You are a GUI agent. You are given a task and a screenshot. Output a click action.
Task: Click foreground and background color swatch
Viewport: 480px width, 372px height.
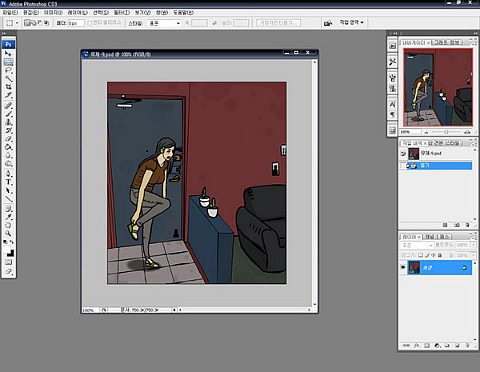coord(8,252)
